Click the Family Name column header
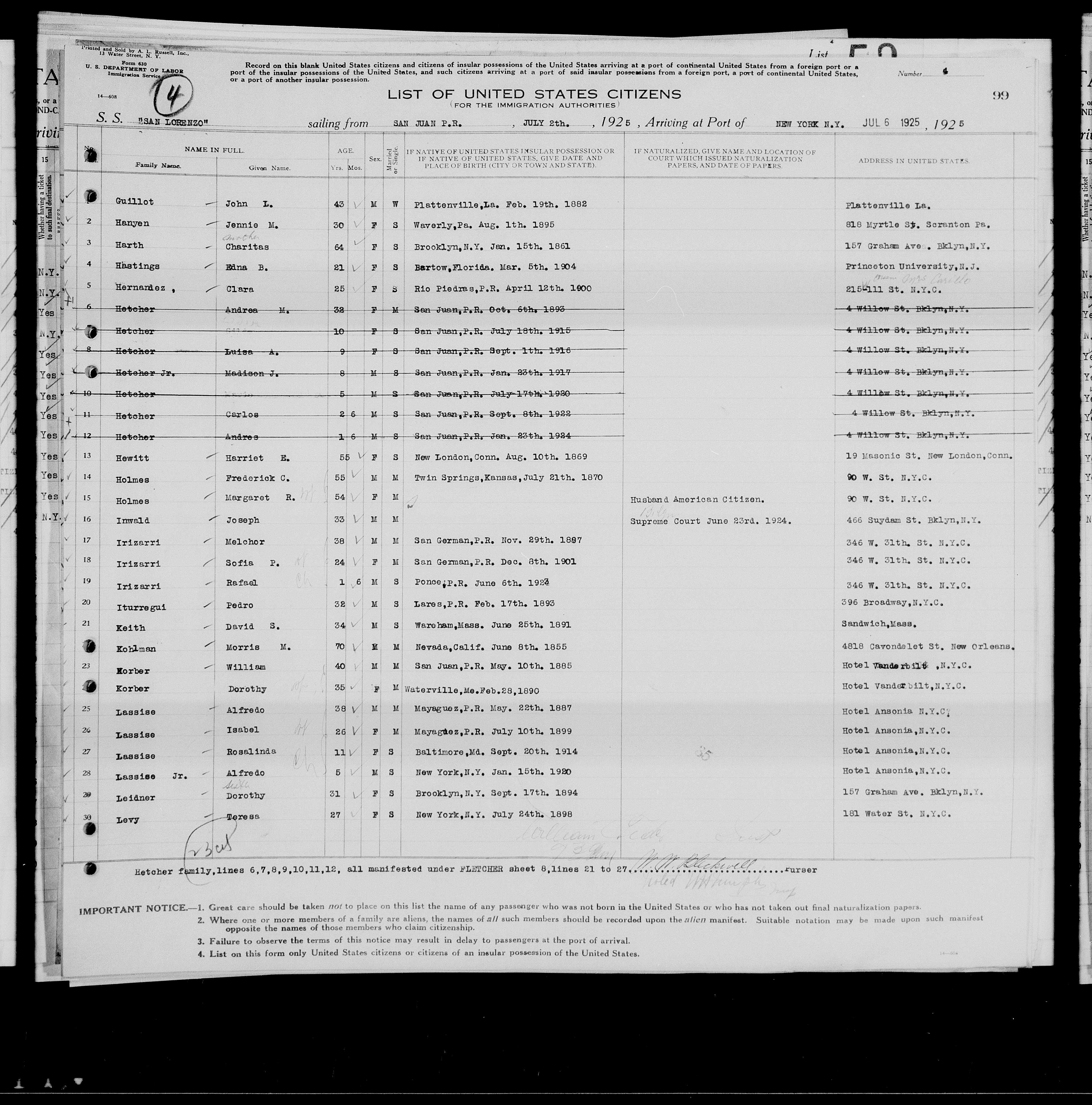This screenshot has width=1092, height=1105. pos(158,165)
